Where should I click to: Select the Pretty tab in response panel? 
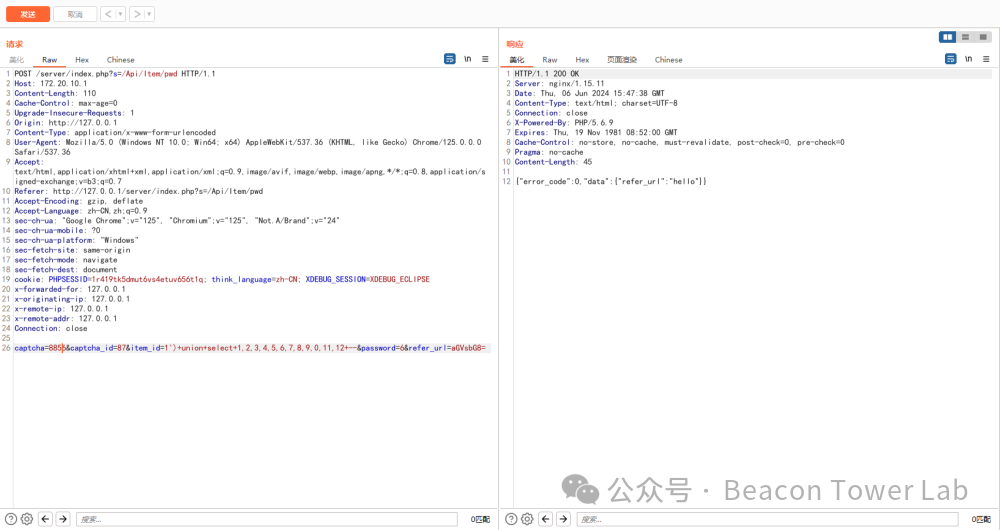pos(517,60)
